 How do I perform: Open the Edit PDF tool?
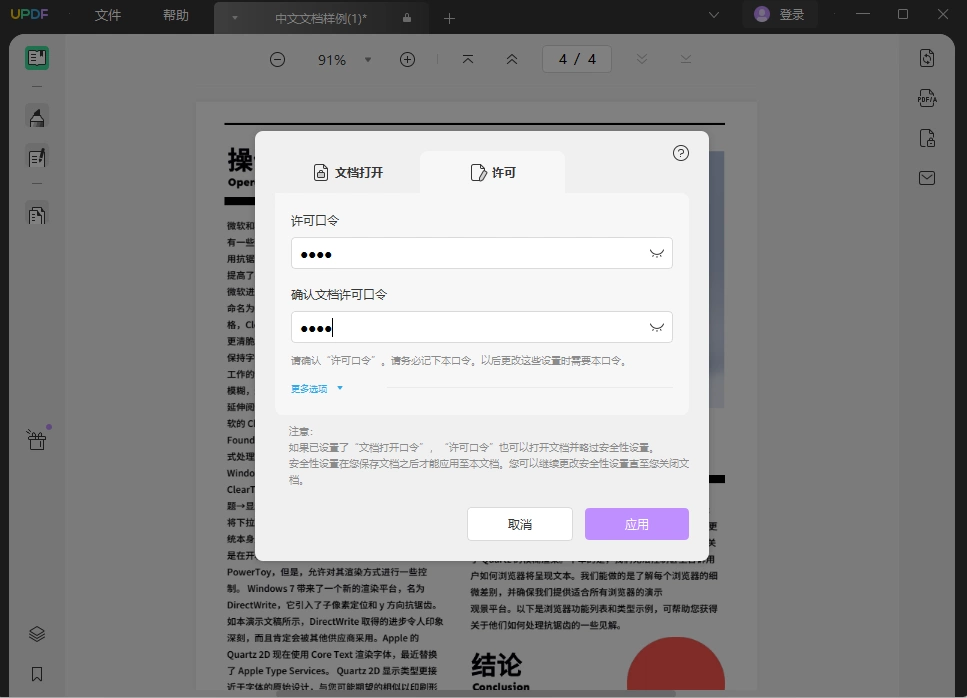tap(37, 157)
